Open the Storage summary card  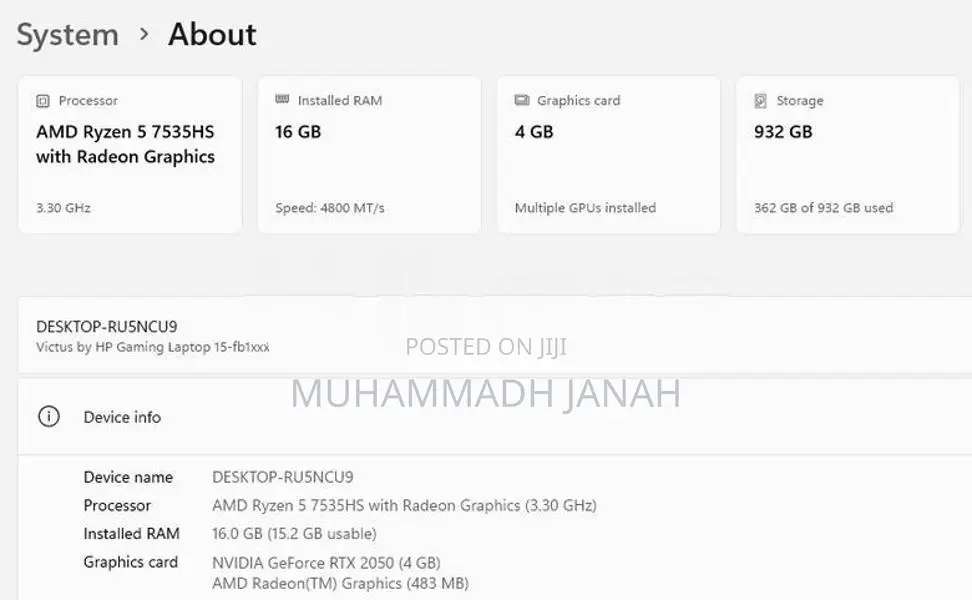[848, 154]
